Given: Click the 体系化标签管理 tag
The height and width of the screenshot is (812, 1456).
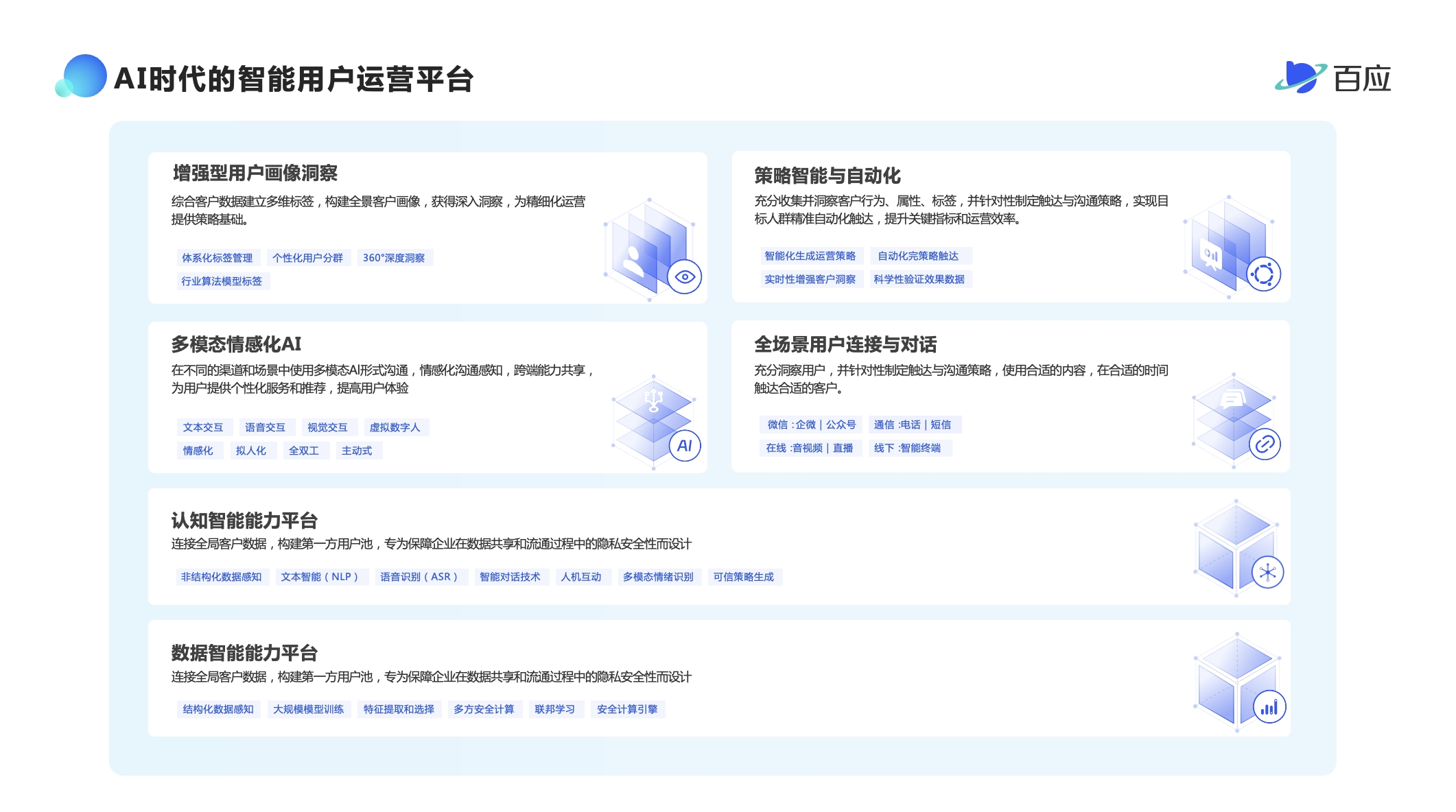Looking at the screenshot, I should tap(218, 258).
